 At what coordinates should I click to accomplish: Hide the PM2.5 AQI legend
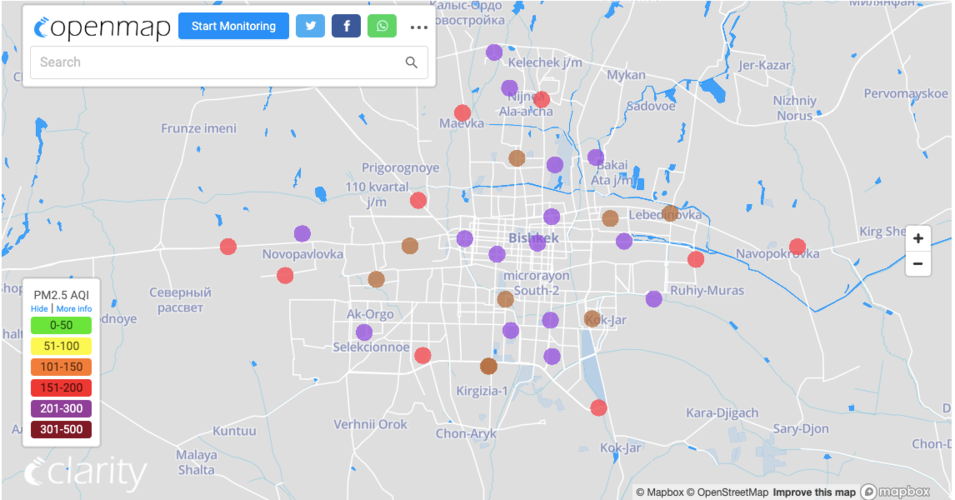(x=39, y=309)
